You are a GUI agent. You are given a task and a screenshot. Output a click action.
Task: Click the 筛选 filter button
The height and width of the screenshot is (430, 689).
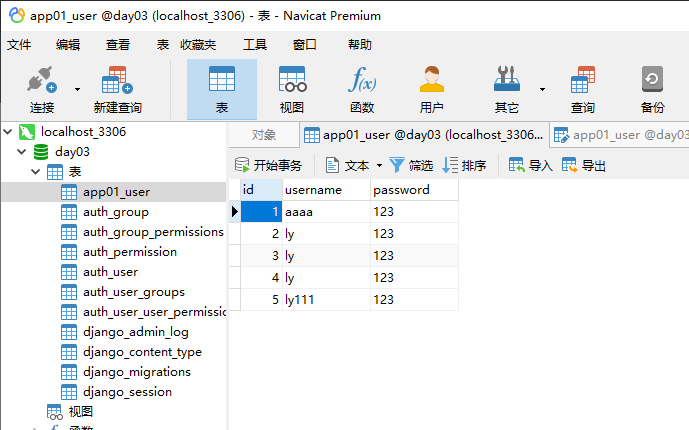click(411, 166)
